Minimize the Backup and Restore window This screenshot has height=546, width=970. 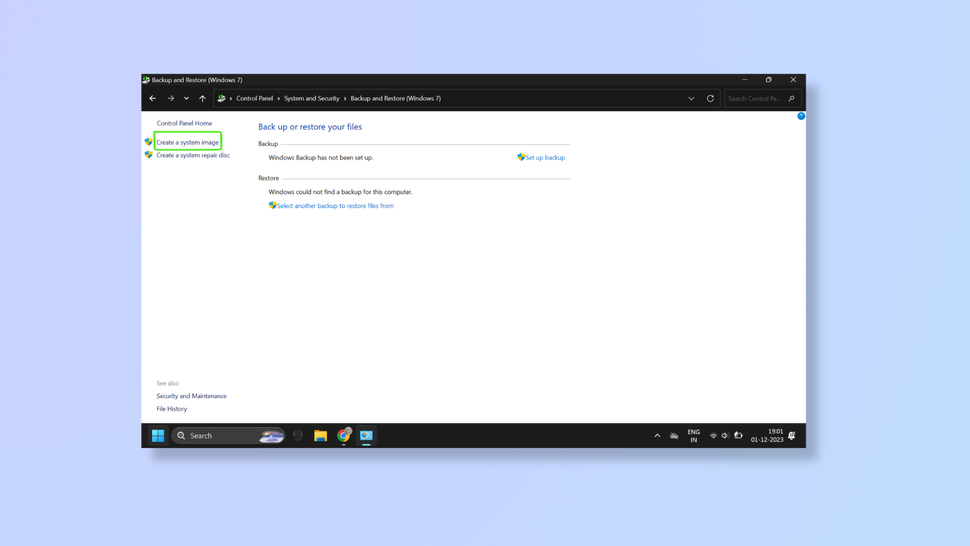pyautogui.click(x=745, y=80)
